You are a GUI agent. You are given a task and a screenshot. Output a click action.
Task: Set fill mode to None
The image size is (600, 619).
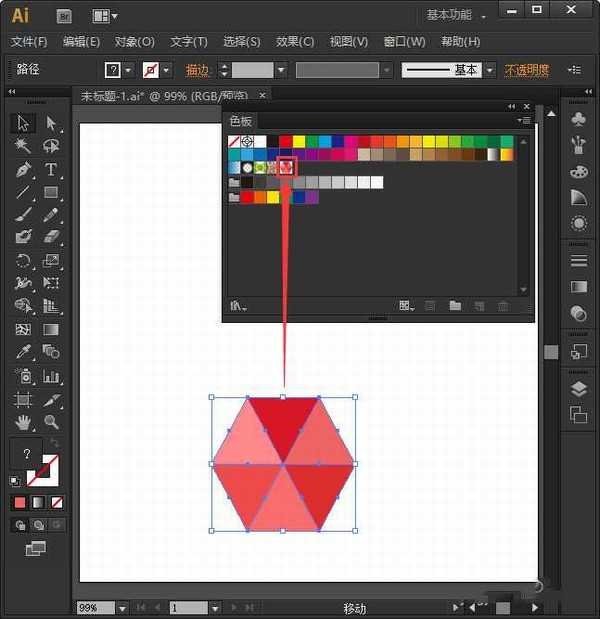[57, 502]
